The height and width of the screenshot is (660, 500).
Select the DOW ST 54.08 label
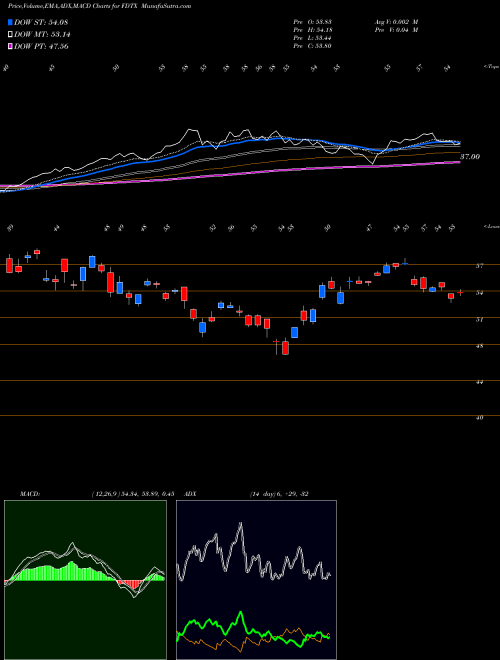coord(41,22)
